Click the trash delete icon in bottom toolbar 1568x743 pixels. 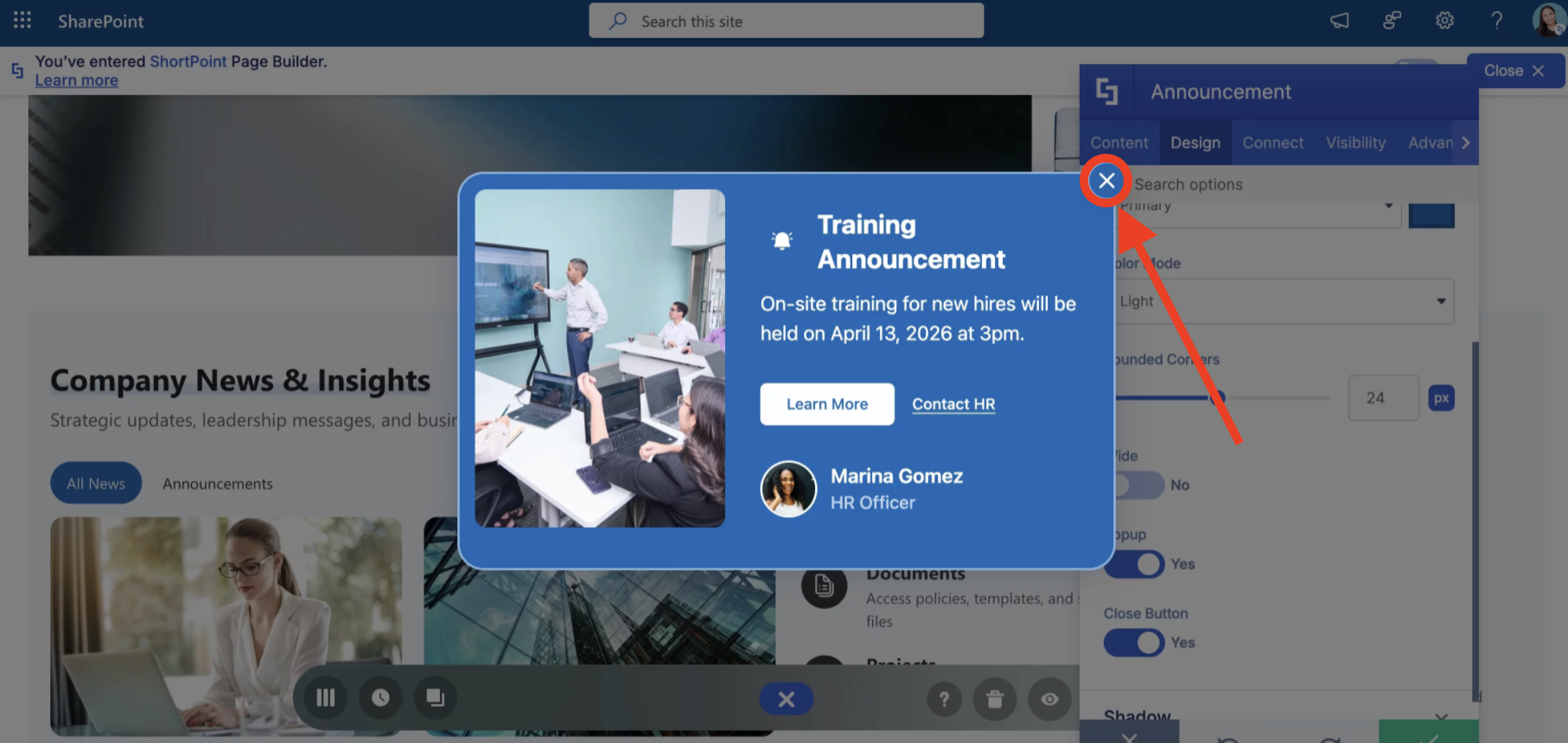(x=995, y=699)
